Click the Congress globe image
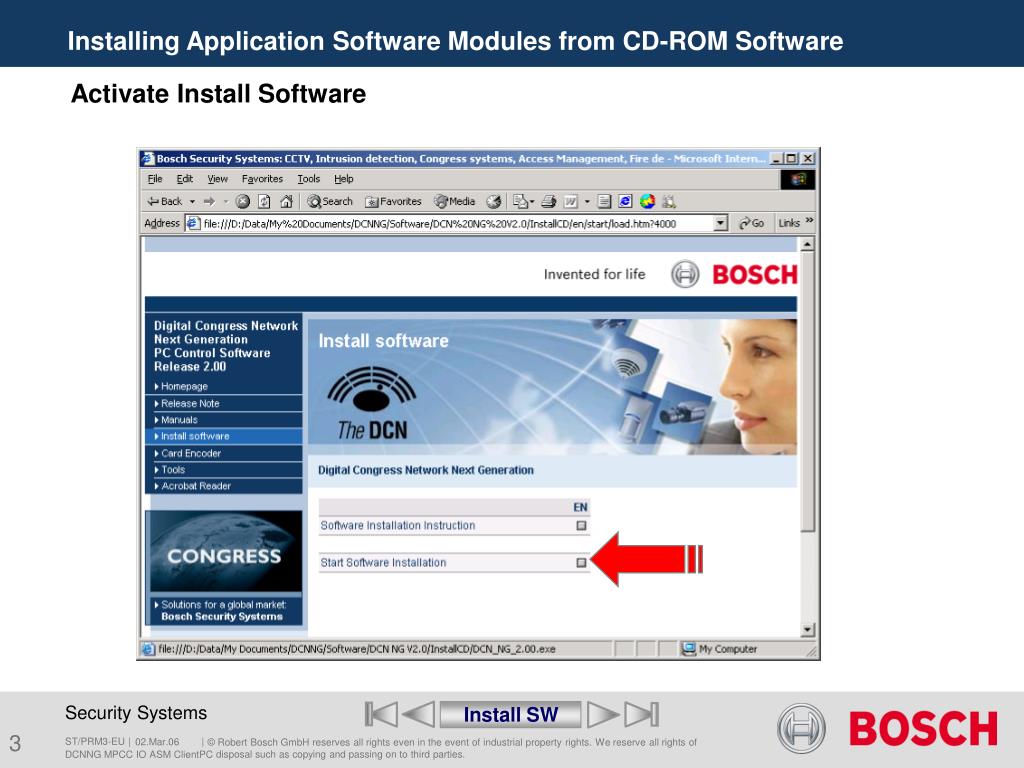1024x768 pixels. click(225, 552)
